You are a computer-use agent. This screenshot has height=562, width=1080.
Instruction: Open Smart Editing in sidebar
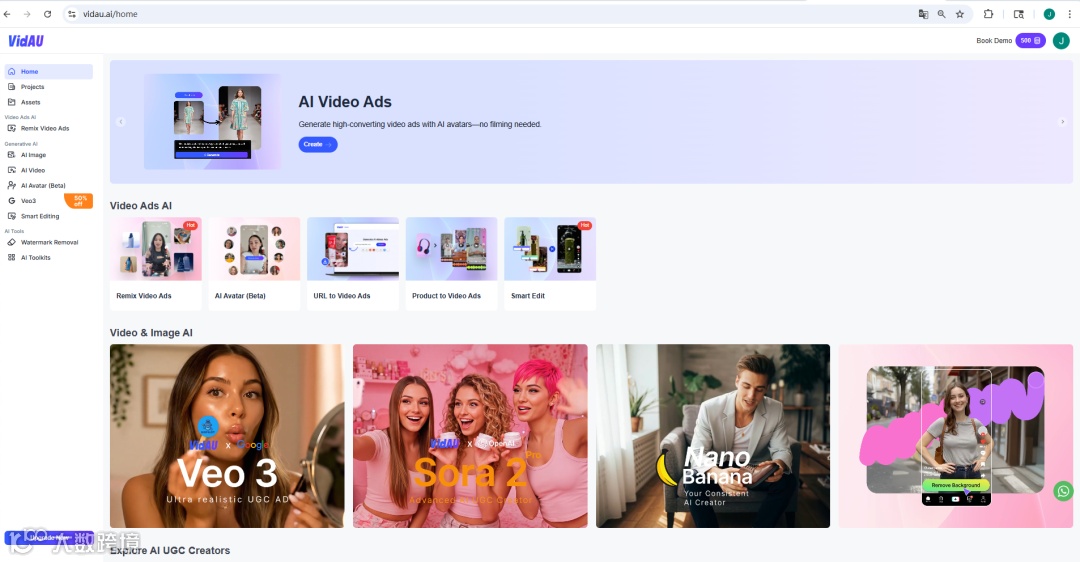pyautogui.click(x=49, y=216)
